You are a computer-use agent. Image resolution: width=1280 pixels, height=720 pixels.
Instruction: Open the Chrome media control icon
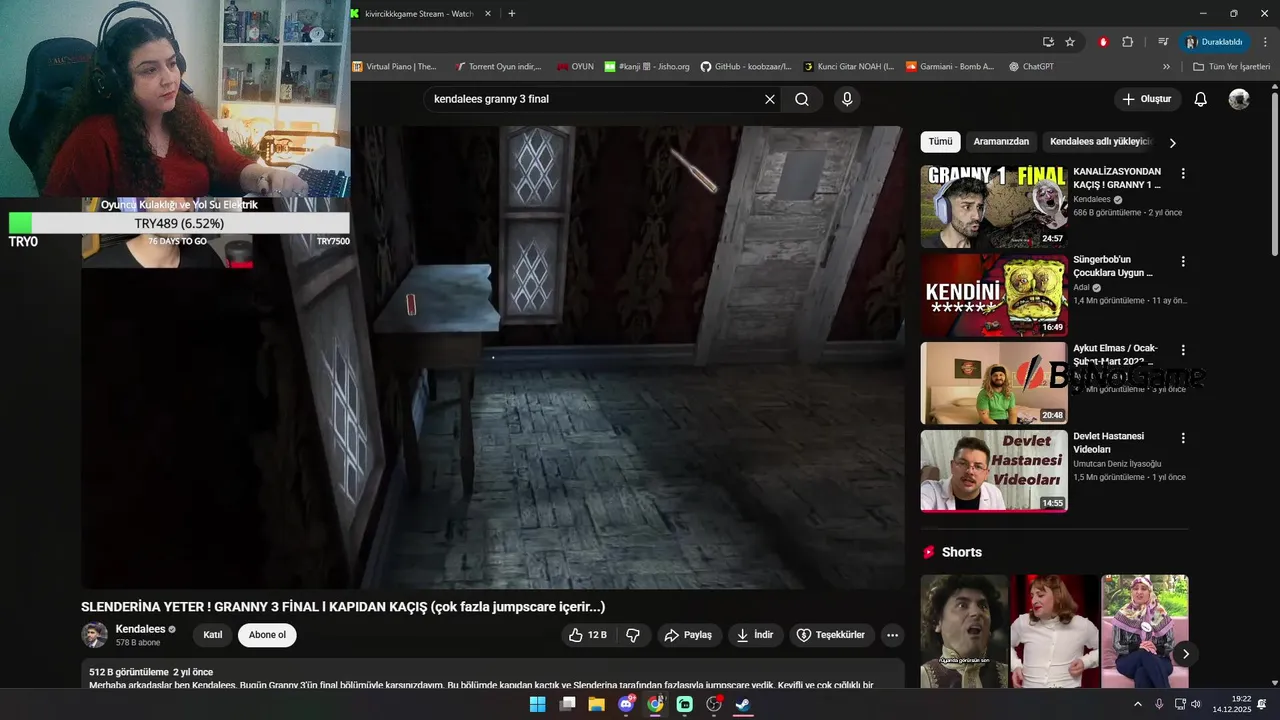1163,42
